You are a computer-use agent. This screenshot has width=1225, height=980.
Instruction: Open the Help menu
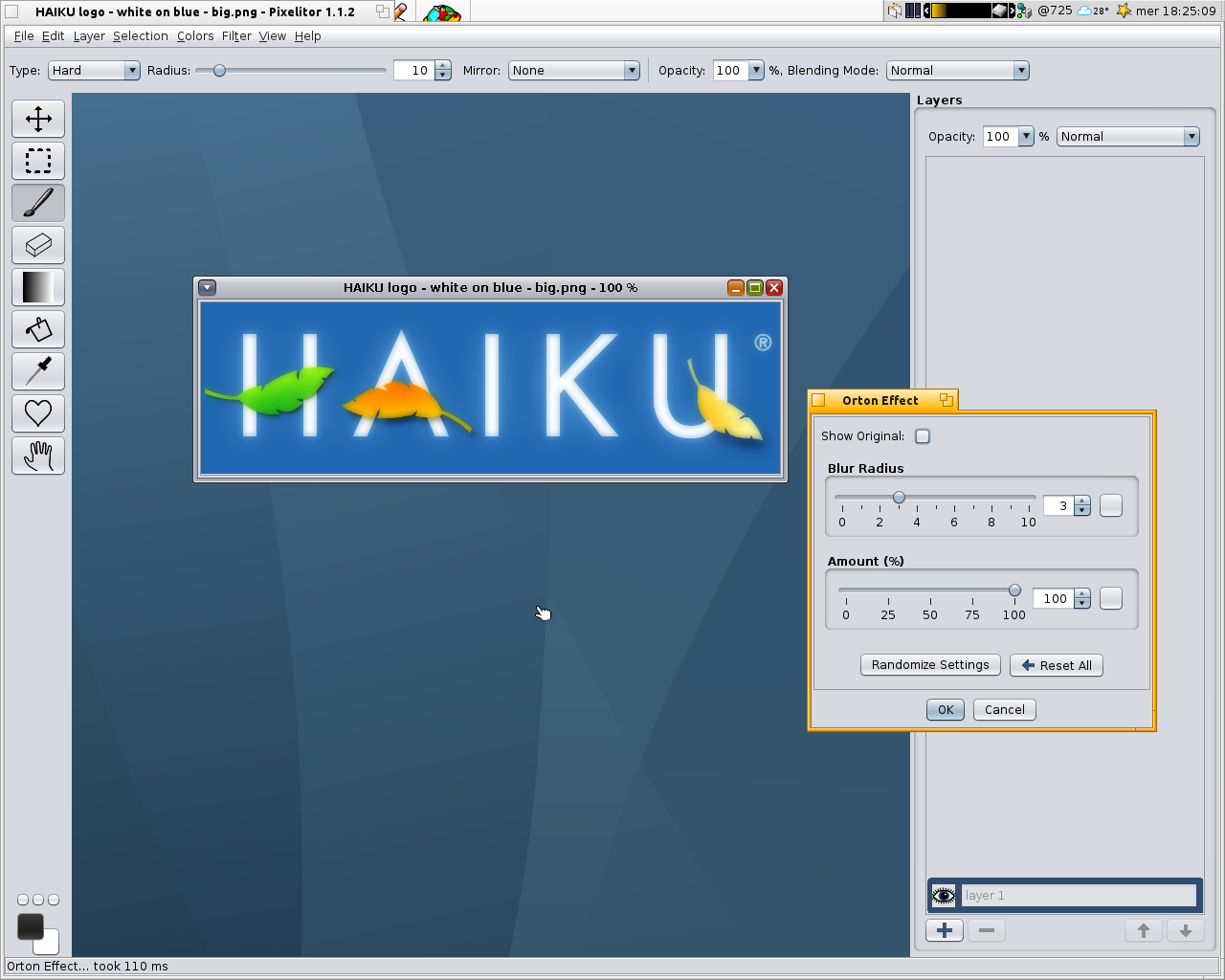(308, 36)
